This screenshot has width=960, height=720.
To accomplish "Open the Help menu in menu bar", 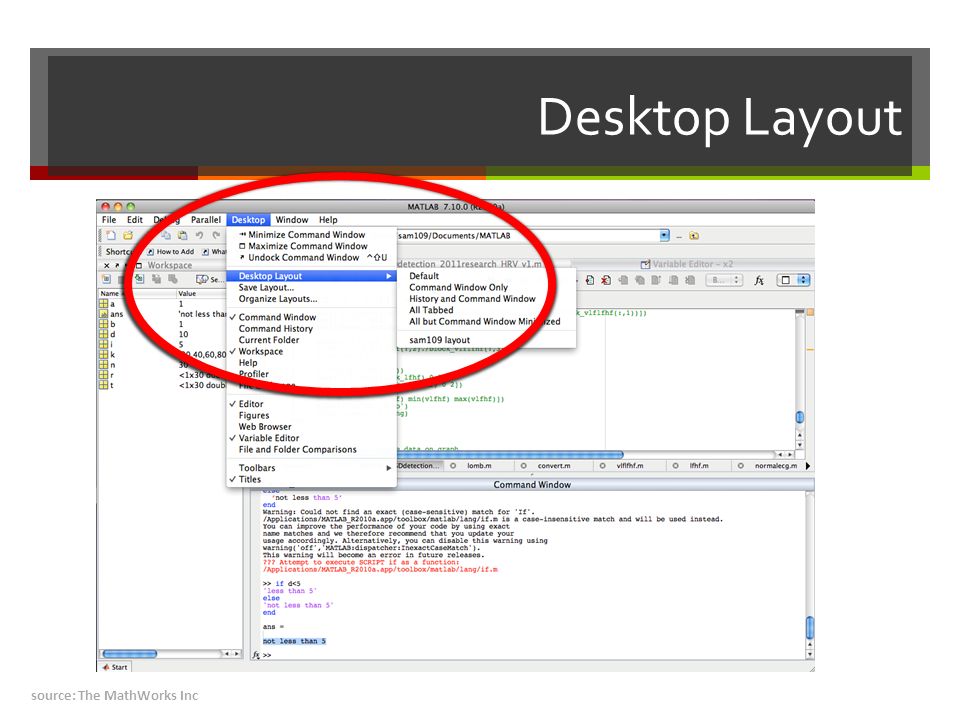I will (328, 220).
